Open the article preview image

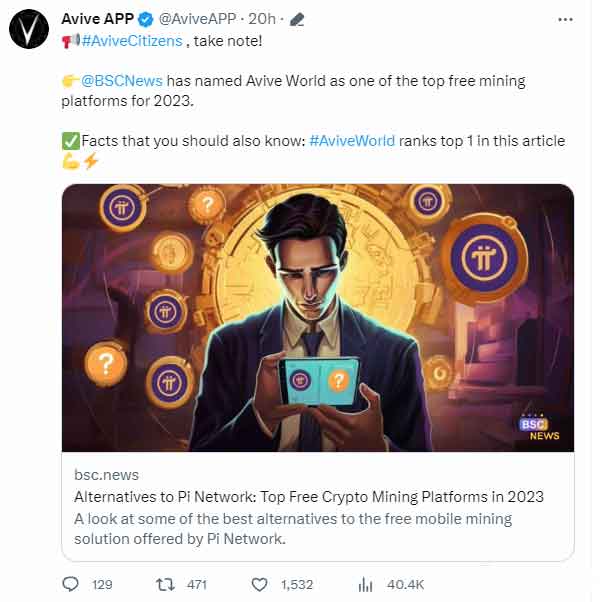pos(318,315)
